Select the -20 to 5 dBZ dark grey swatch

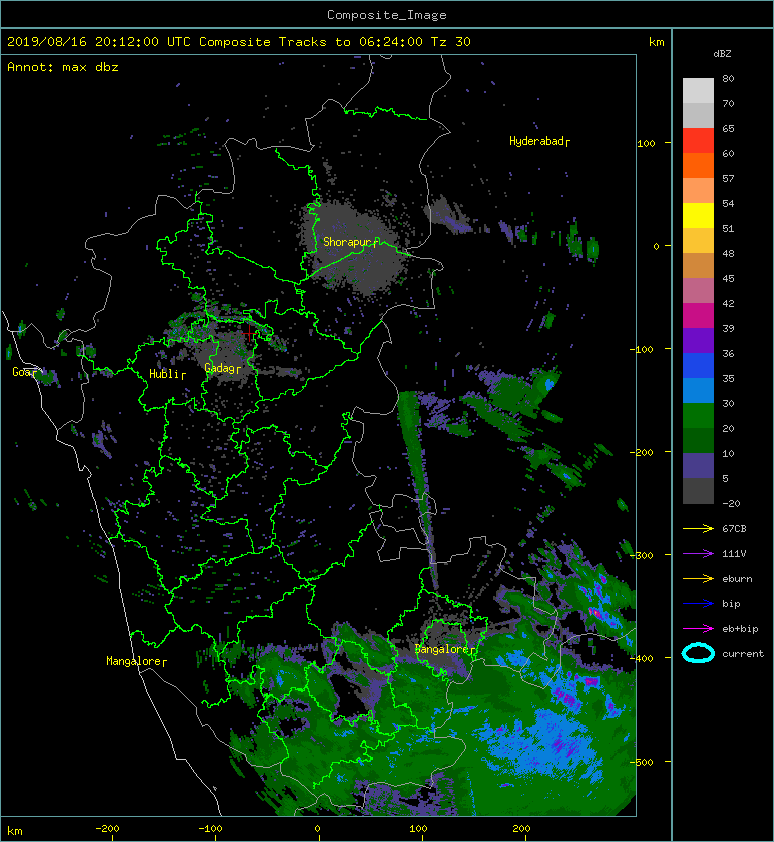pyautogui.click(x=698, y=490)
